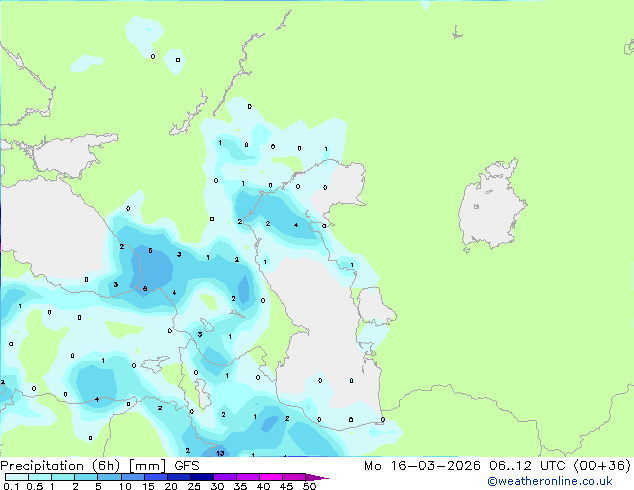
Task: Open the weatheronline.co.uk copyright link
Action: 550,481
